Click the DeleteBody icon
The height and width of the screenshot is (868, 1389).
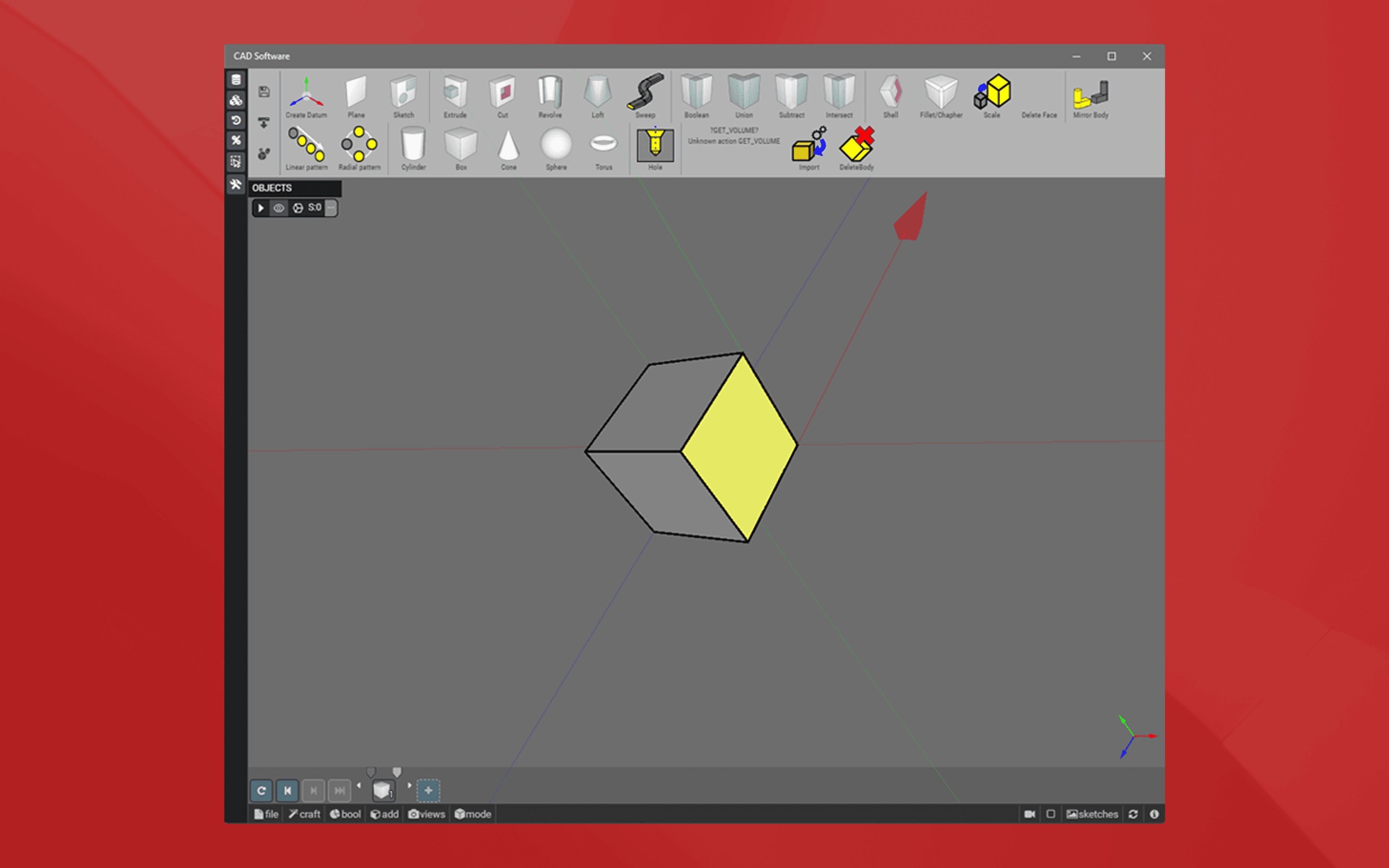[x=856, y=147]
